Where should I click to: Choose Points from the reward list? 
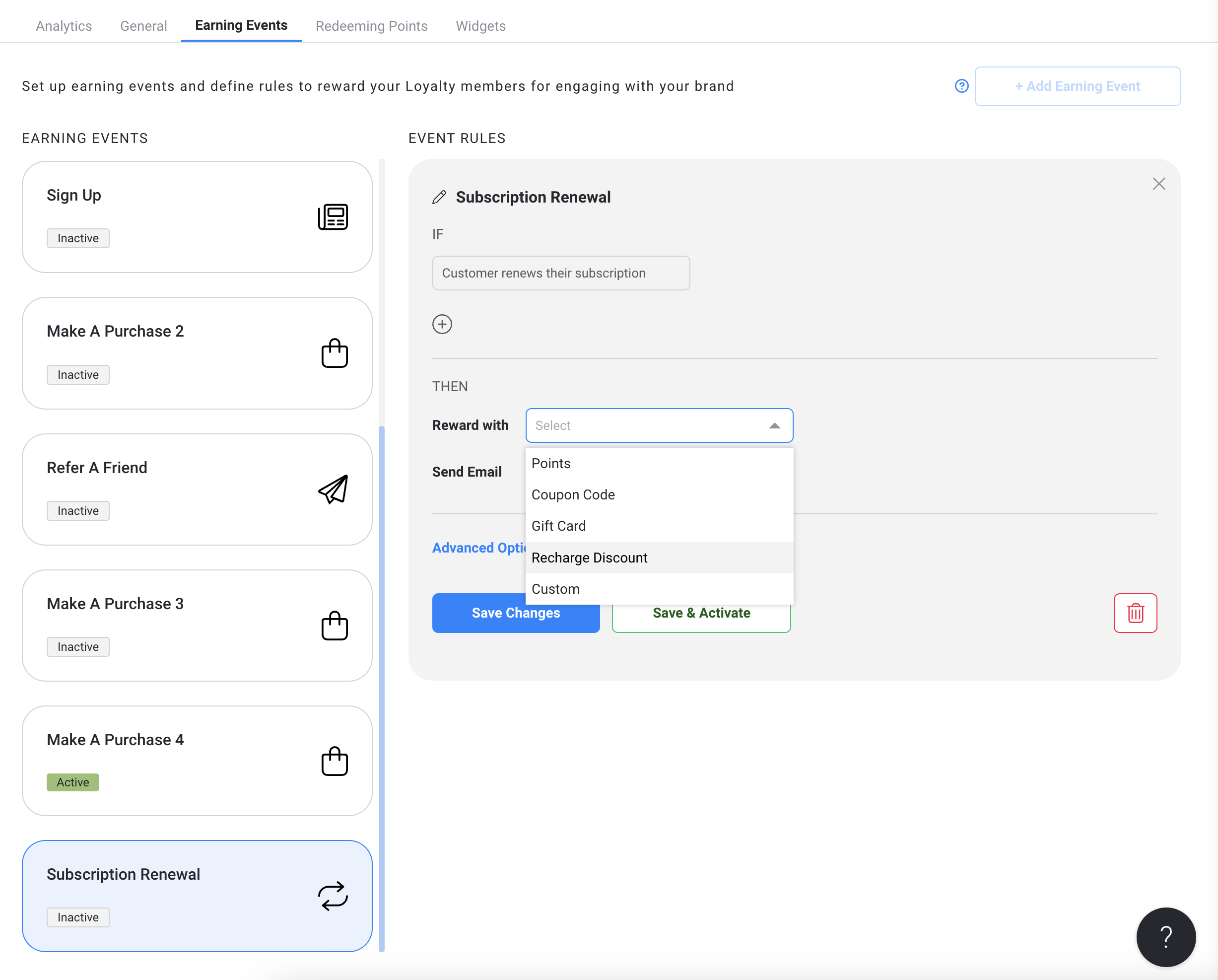pyautogui.click(x=659, y=463)
